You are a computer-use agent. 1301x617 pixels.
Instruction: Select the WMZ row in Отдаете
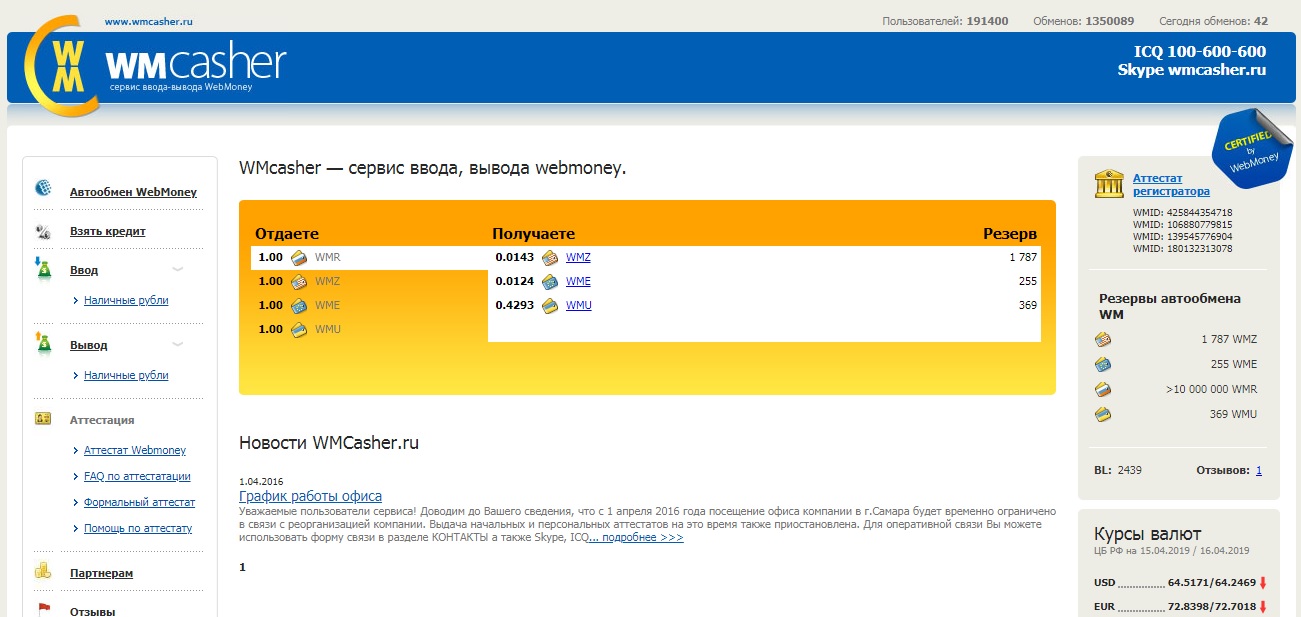[x=369, y=281]
